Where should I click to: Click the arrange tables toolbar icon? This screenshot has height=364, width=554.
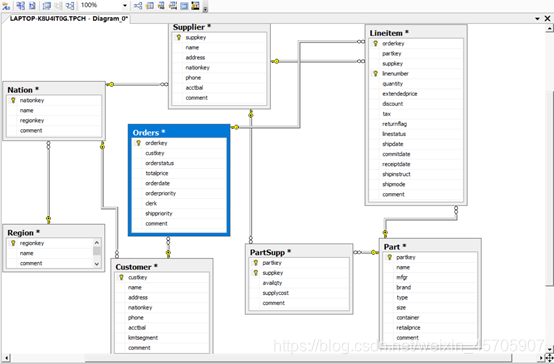70,6
